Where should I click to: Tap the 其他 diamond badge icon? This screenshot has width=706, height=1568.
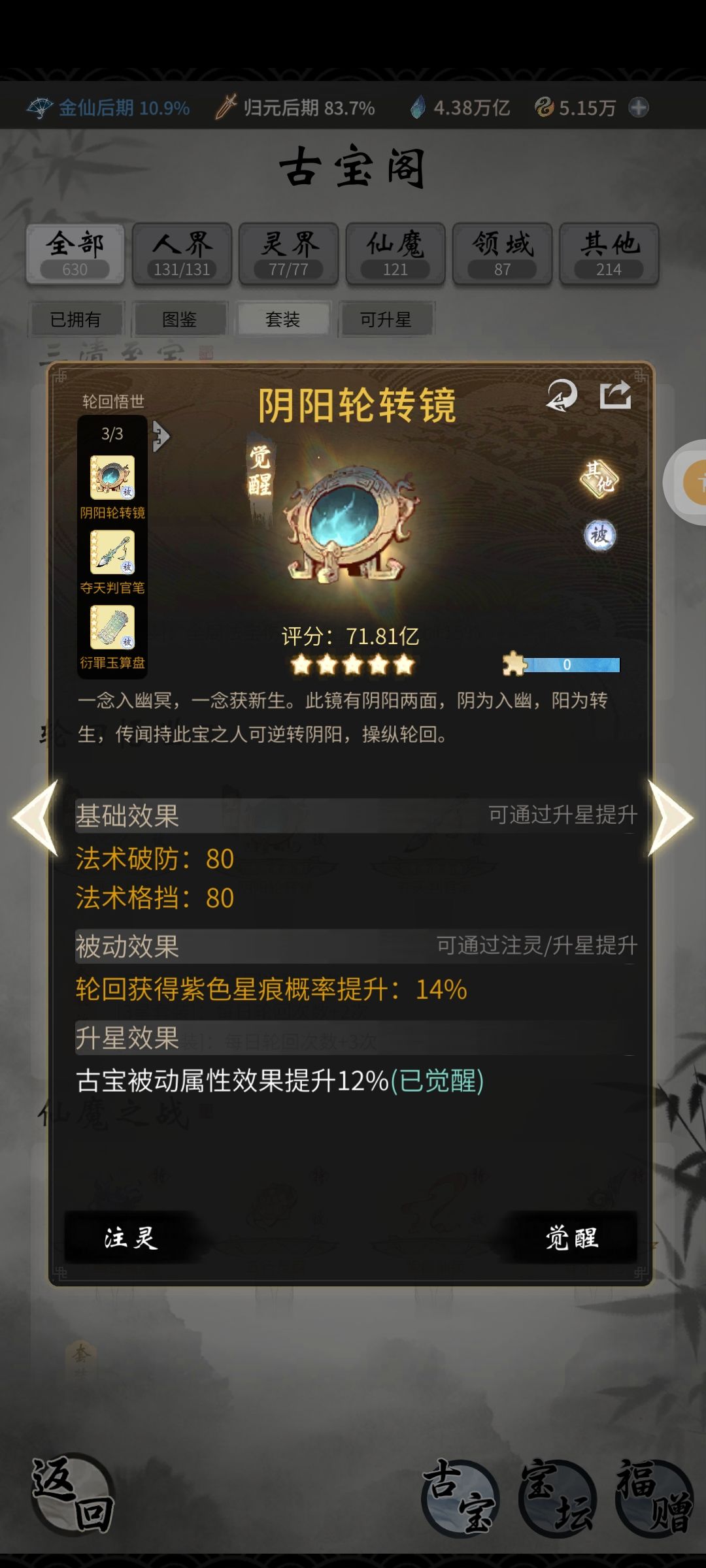click(599, 478)
